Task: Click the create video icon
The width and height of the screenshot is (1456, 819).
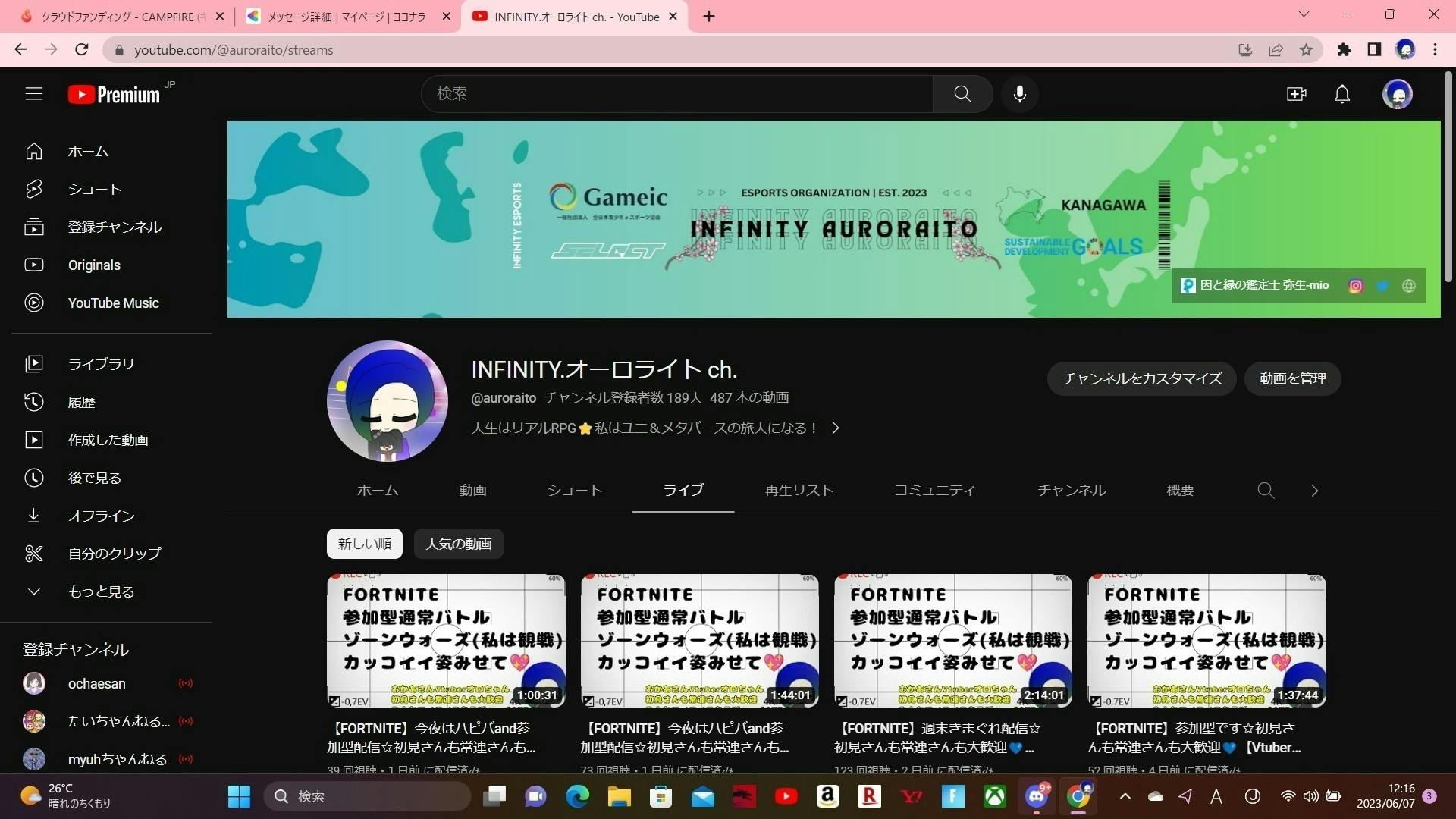Action: pyautogui.click(x=1297, y=93)
